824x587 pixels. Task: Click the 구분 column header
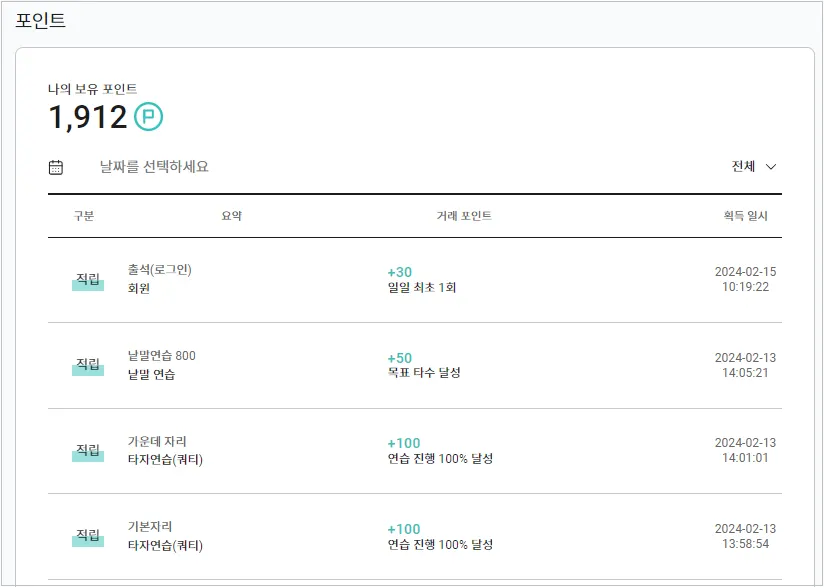[84, 216]
